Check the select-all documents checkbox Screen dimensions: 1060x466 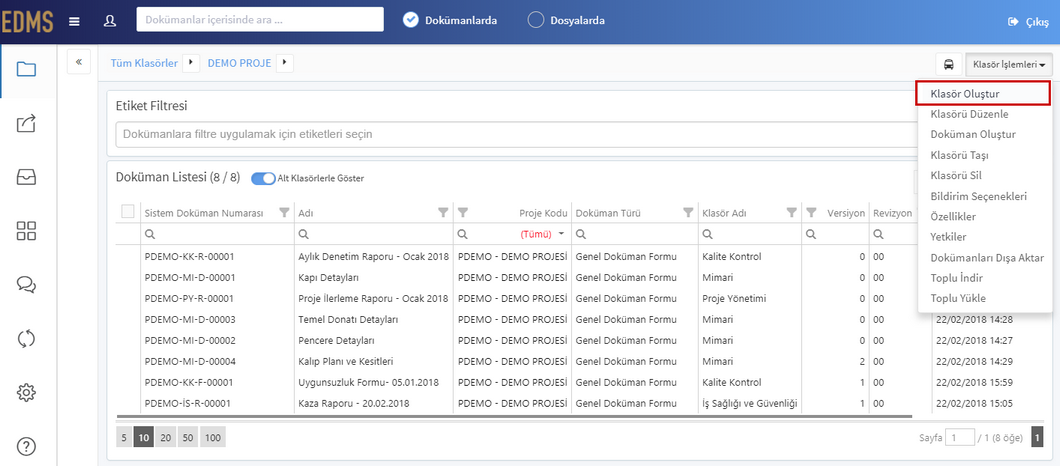coord(128,212)
